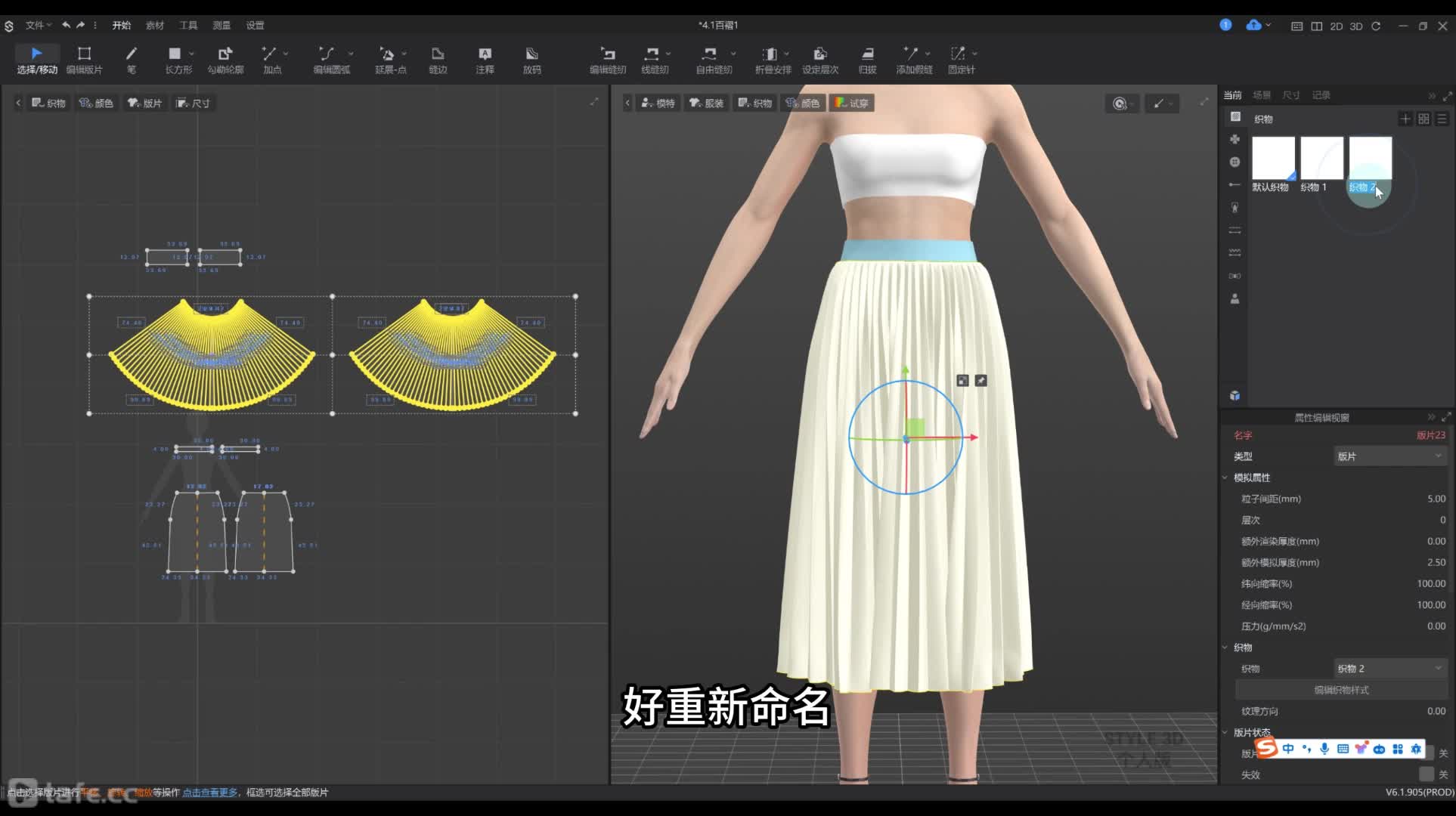Toggle 试穿 simulation in 3D window

(852, 103)
